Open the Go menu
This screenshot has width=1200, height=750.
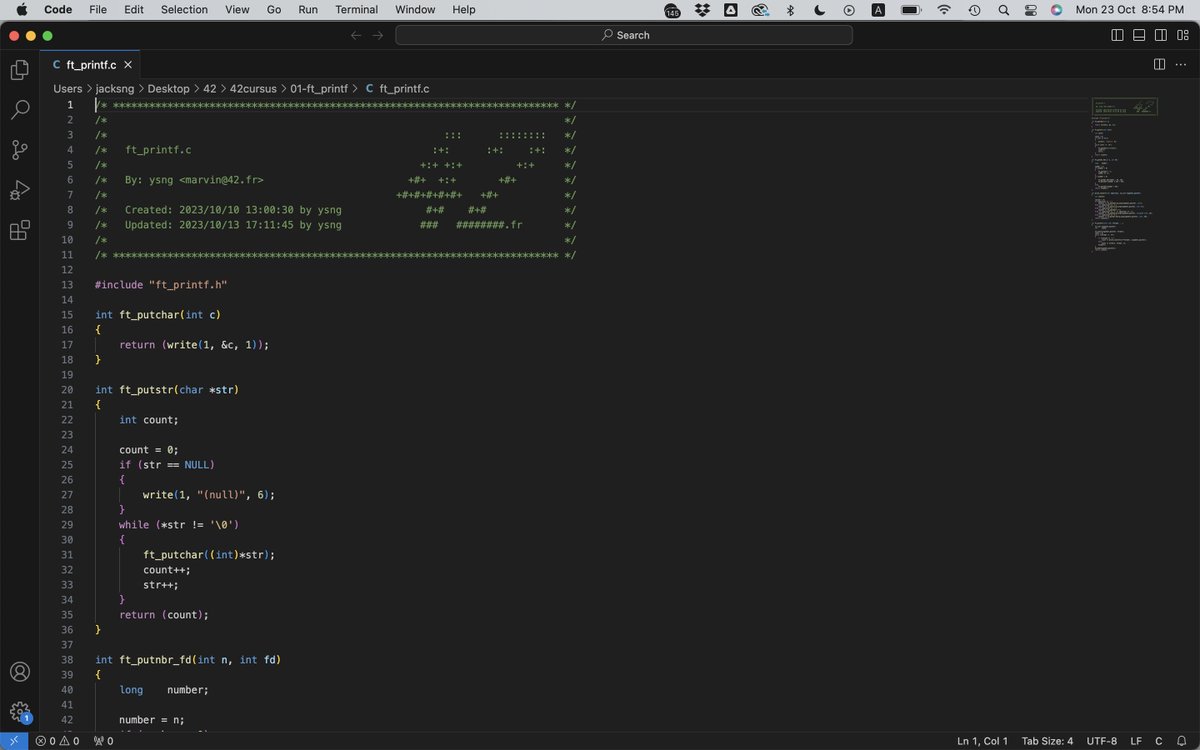274,9
